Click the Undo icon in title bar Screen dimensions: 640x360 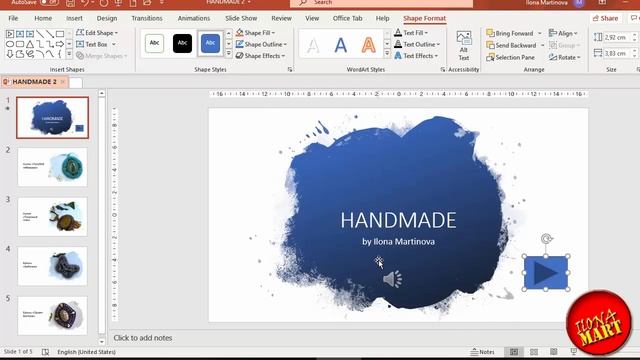(x=85, y=2)
